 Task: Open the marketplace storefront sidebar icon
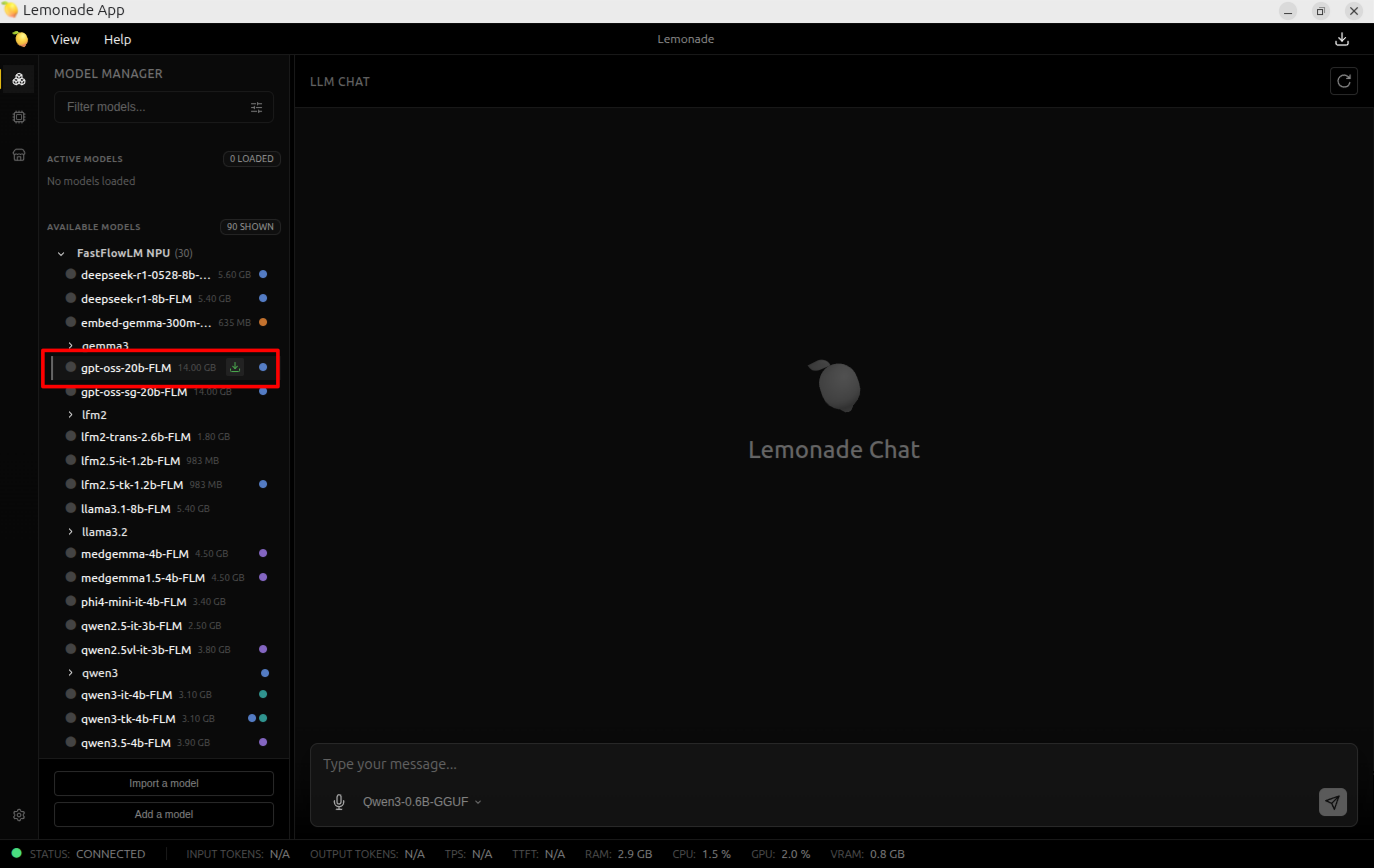point(19,155)
